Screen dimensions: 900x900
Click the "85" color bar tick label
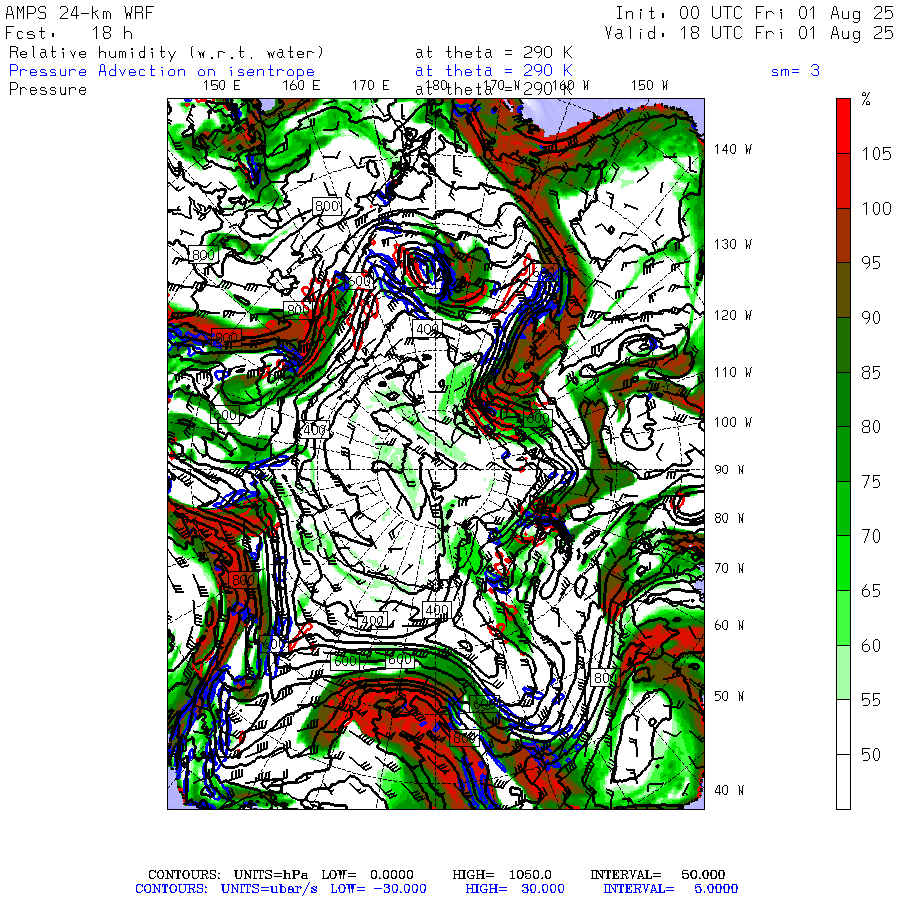(871, 373)
